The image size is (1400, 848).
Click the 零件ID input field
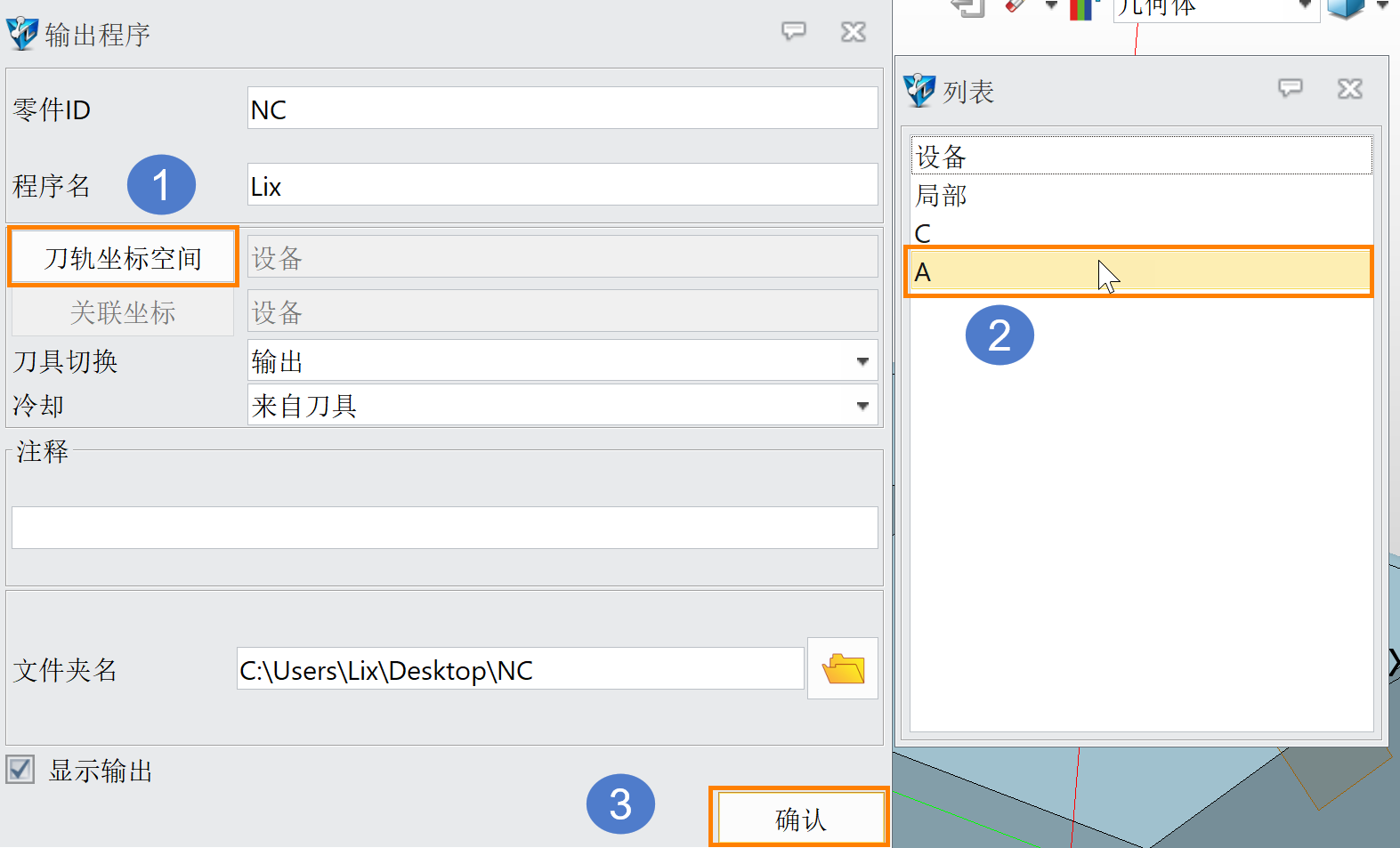(562, 109)
